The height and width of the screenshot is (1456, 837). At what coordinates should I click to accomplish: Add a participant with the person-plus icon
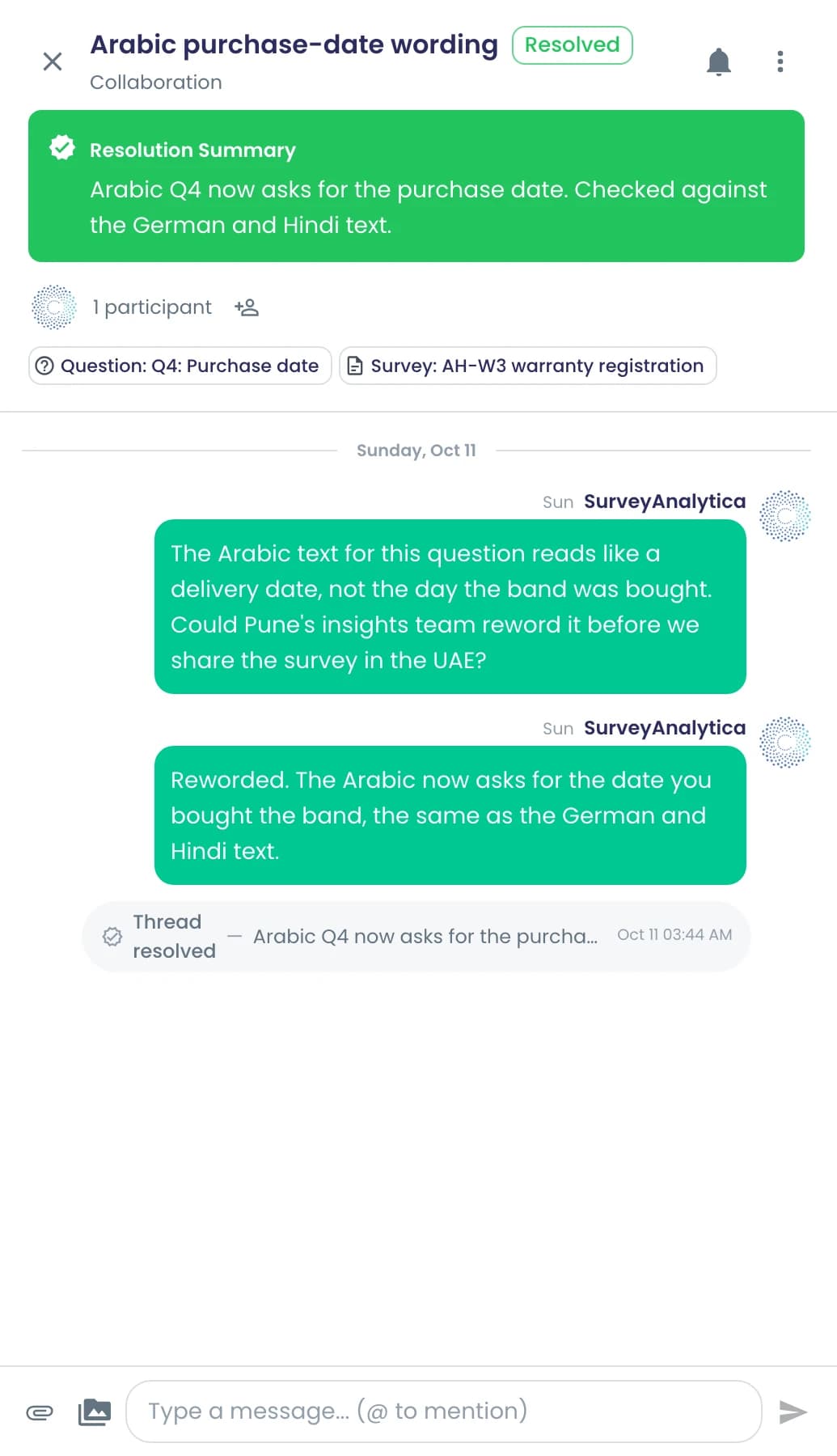point(247,307)
